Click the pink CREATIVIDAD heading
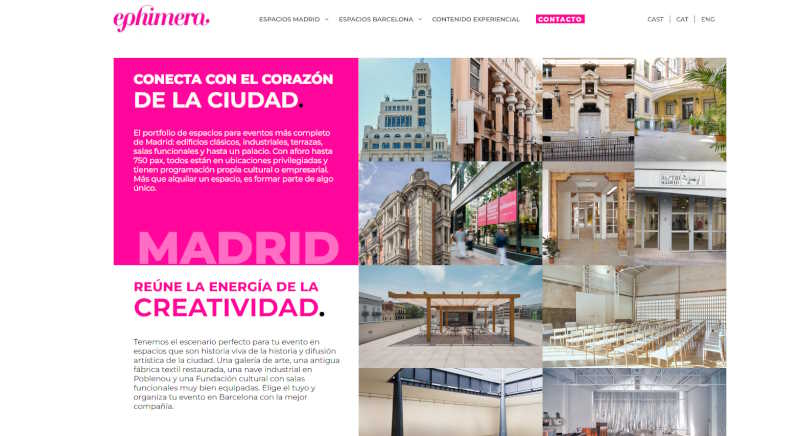800x436 pixels. [226, 307]
